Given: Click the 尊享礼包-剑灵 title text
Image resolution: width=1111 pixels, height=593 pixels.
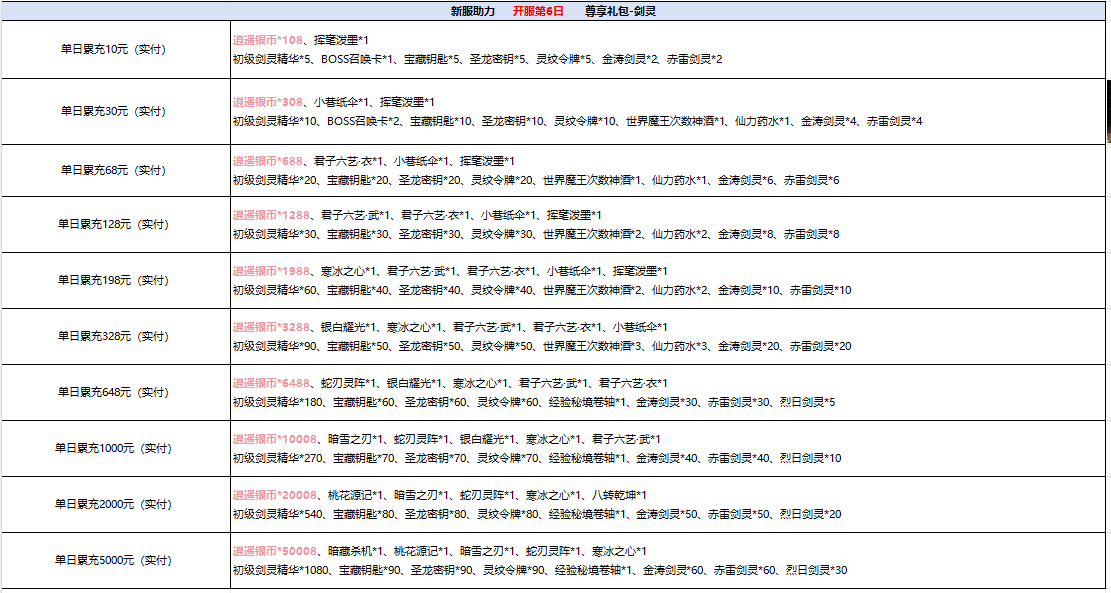Looking at the screenshot, I should tap(620, 11).
